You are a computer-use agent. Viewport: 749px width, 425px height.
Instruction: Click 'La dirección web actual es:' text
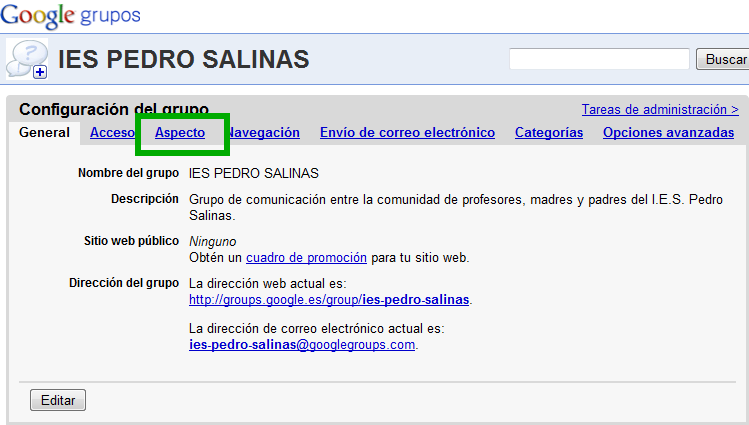coord(268,284)
